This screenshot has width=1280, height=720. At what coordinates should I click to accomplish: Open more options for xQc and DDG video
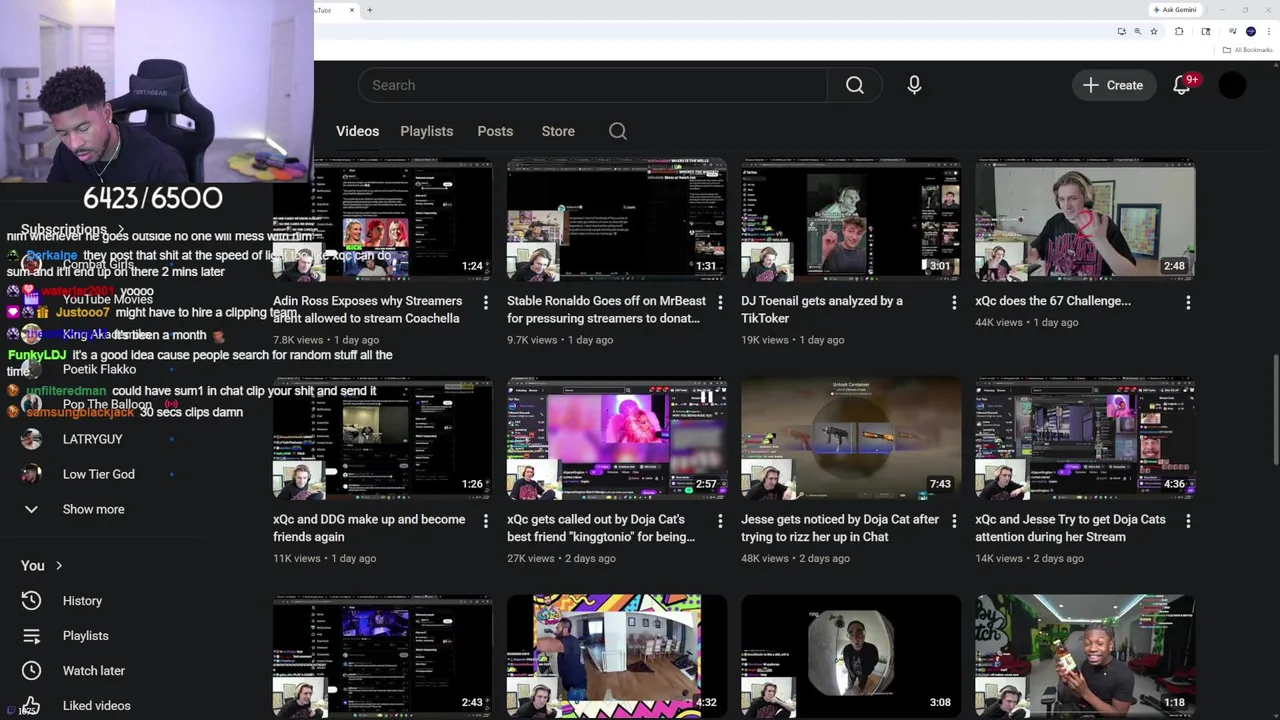tap(485, 520)
